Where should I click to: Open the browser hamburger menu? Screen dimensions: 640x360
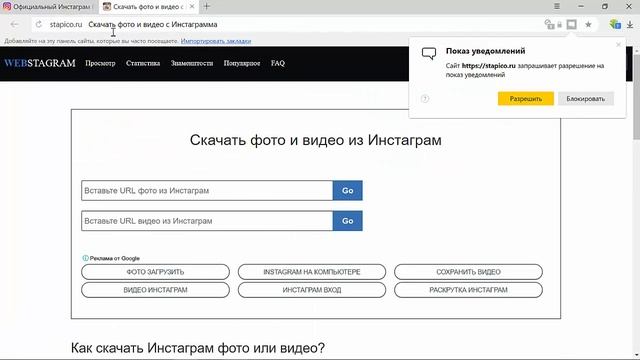557,7
